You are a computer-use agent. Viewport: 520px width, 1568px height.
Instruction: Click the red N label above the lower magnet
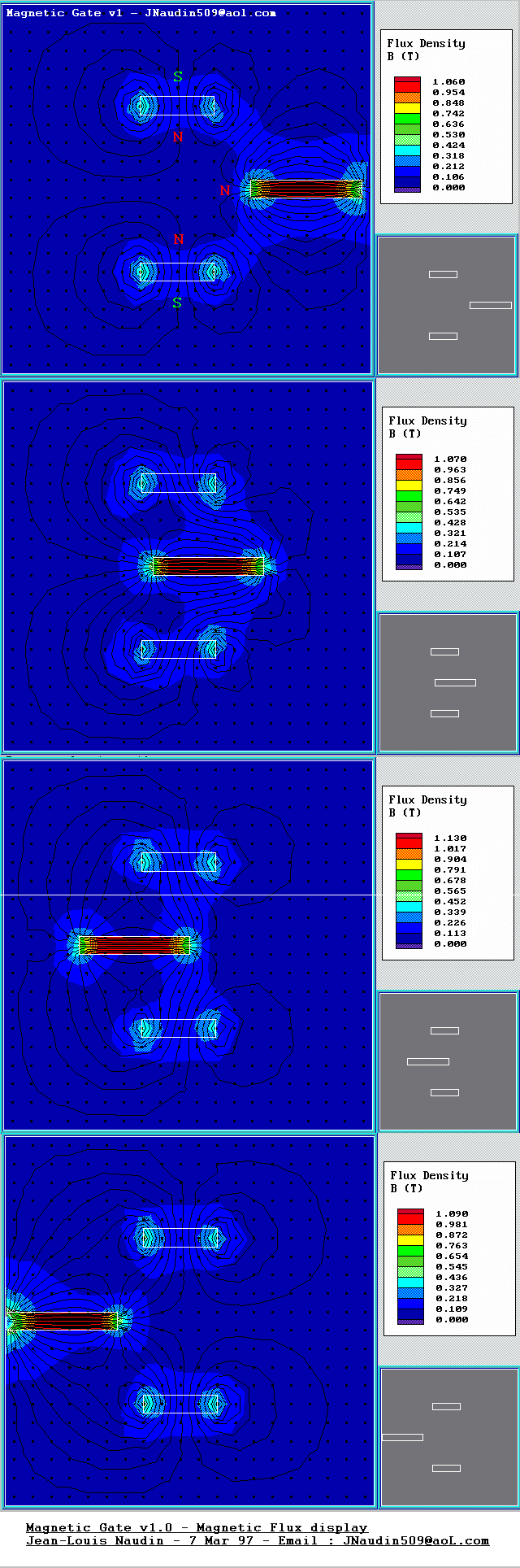[179, 239]
